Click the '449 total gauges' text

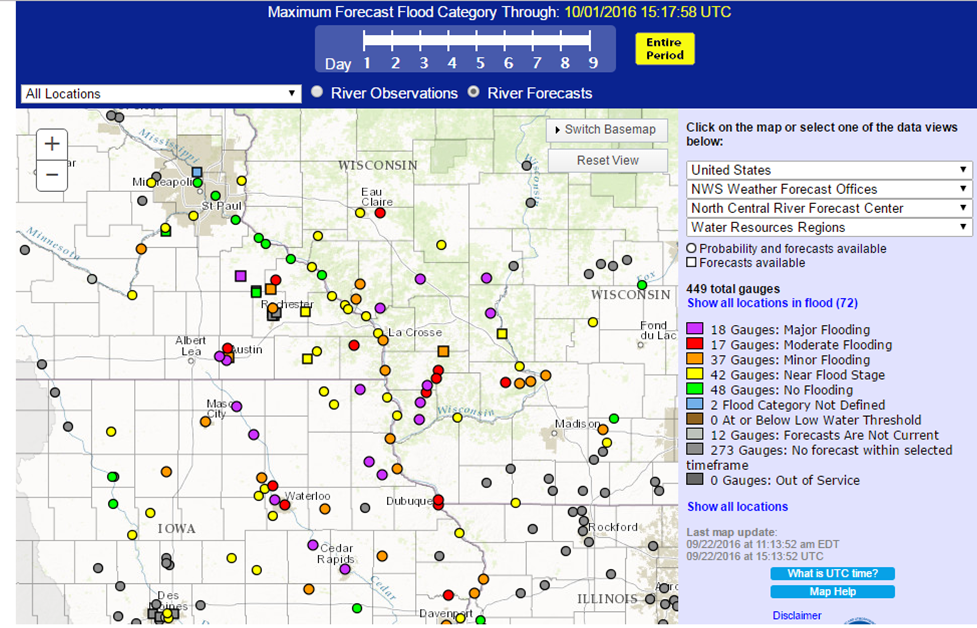(733, 289)
